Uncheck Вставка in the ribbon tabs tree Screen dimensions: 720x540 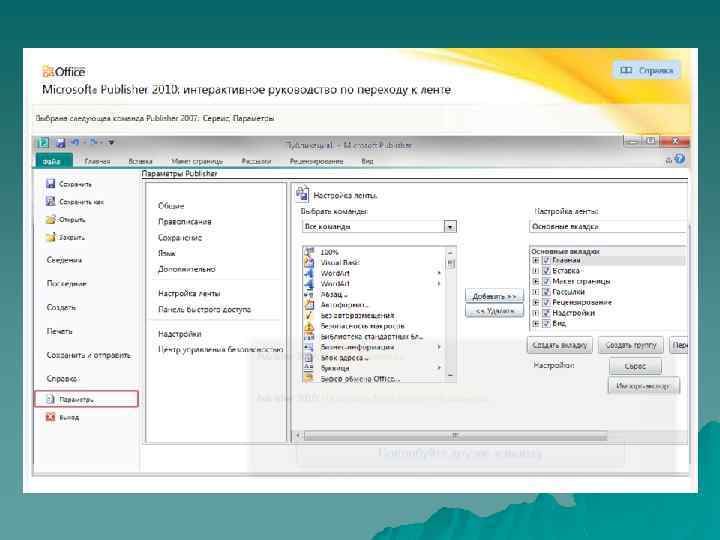coord(546,270)
